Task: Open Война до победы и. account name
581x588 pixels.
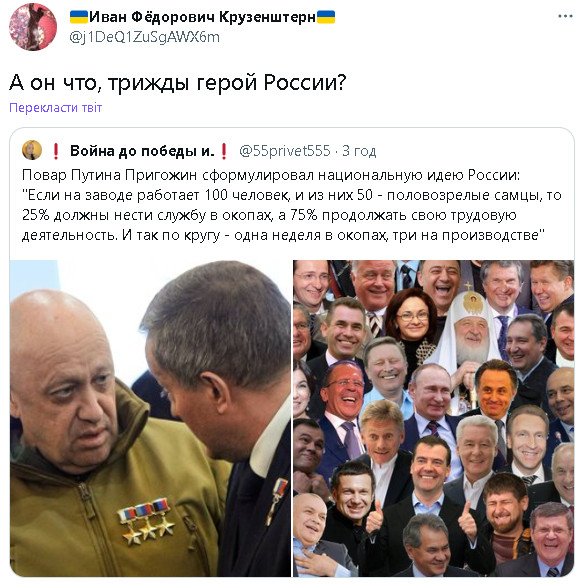Action: pyautogui.click(x=142, y=151)
